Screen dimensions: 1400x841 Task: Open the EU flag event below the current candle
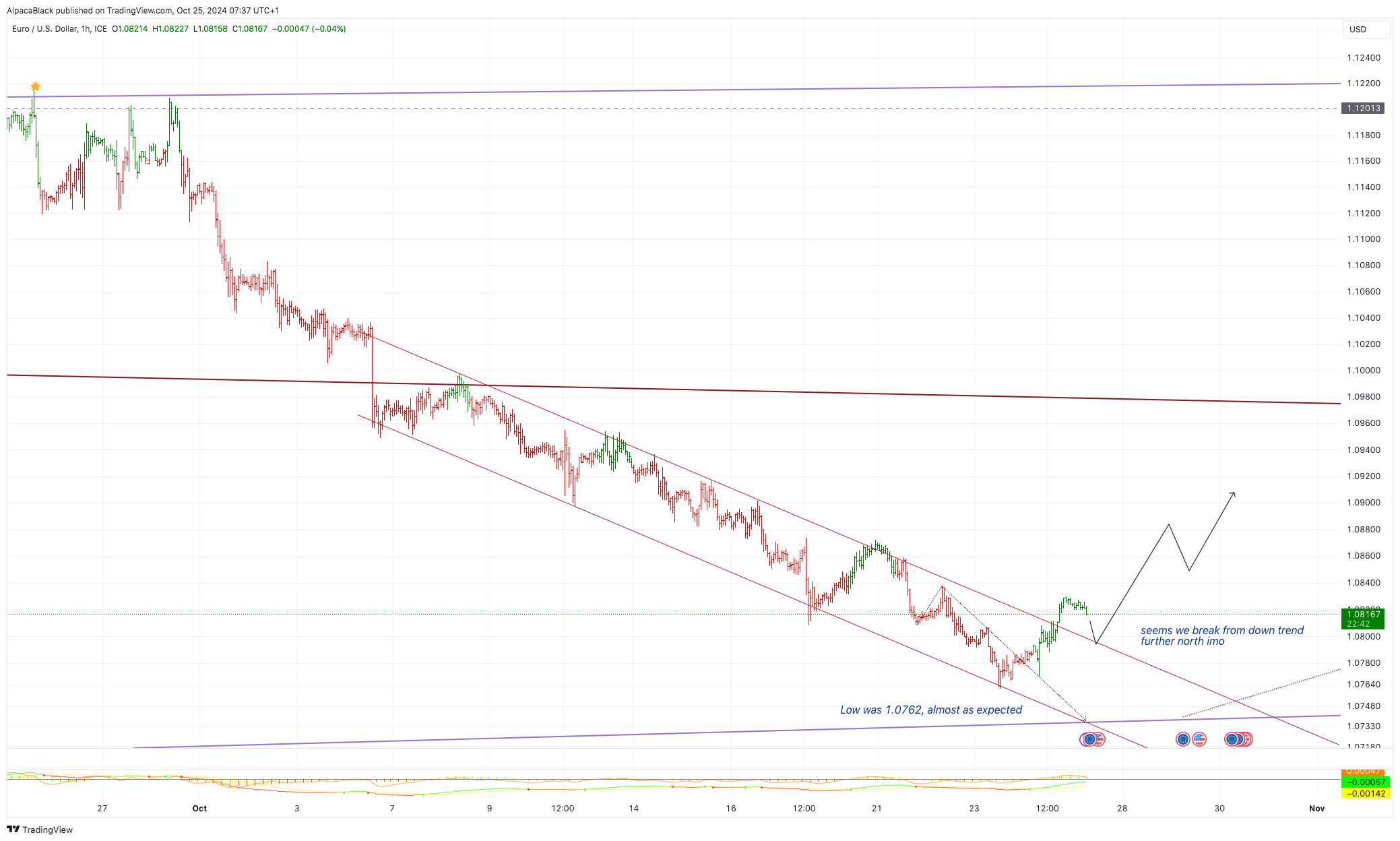tap(1089, 739)
